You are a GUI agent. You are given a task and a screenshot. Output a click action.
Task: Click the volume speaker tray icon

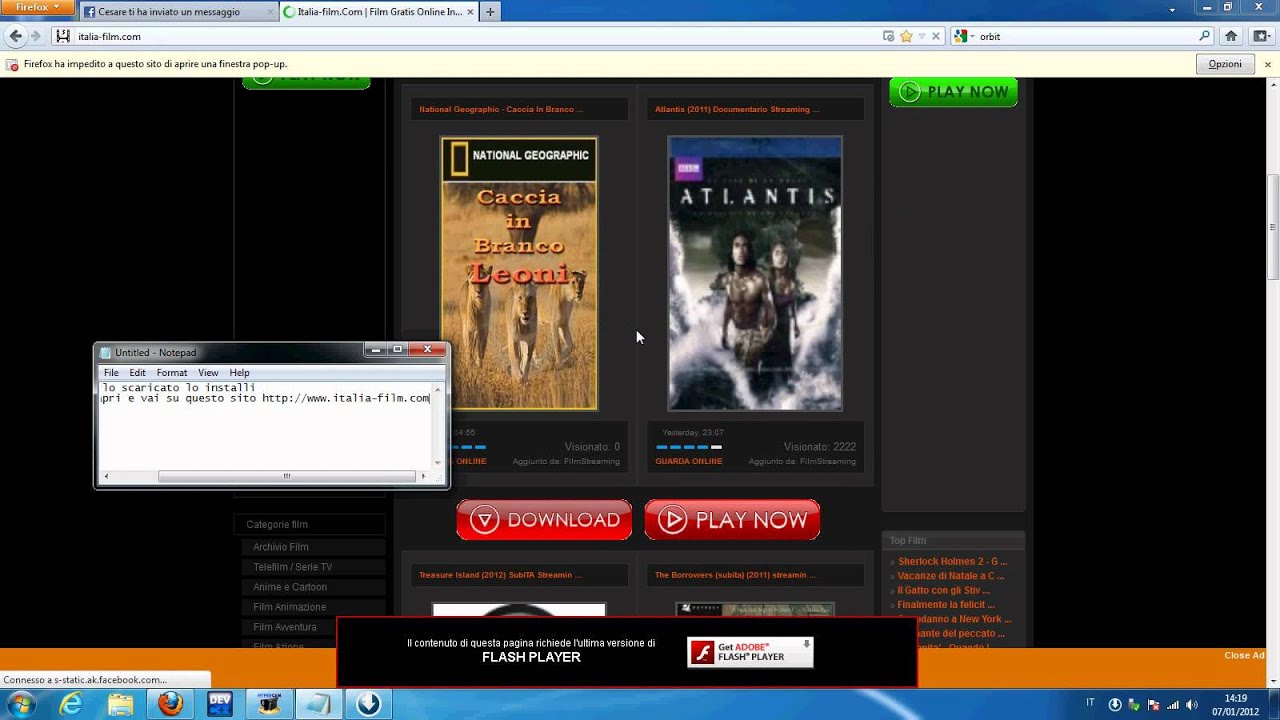click(x=1191, y=704)
